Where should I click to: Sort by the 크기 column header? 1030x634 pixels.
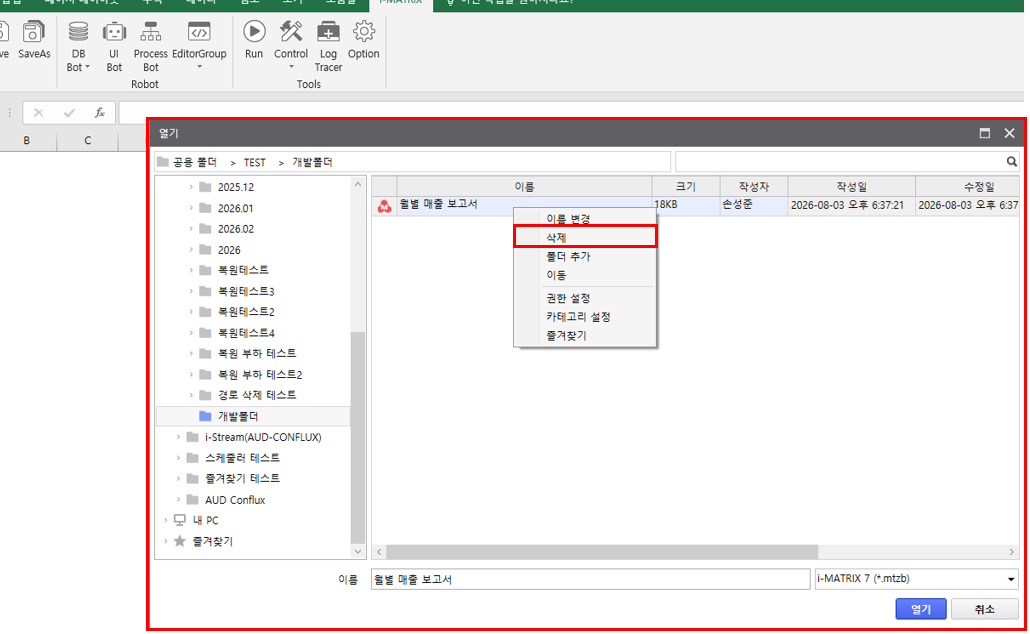[x=686, y=187]
